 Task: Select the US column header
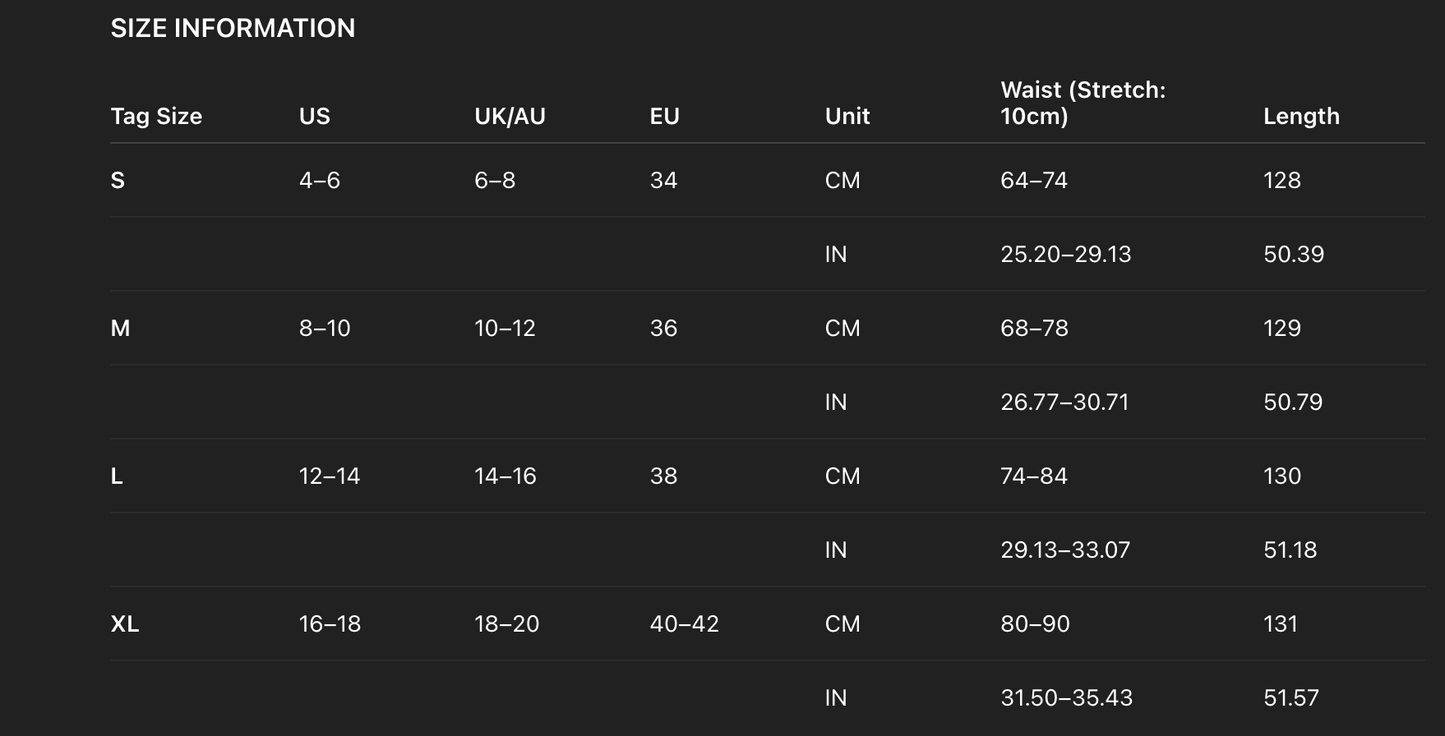(314, 116)
